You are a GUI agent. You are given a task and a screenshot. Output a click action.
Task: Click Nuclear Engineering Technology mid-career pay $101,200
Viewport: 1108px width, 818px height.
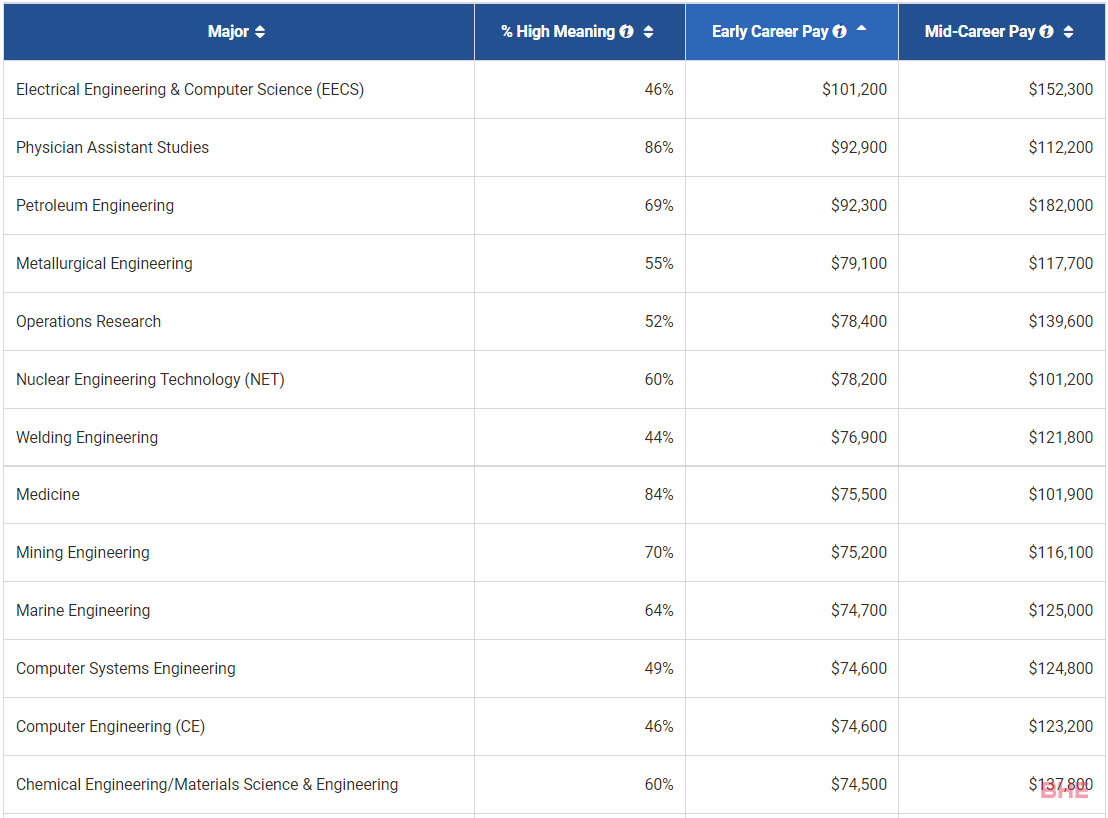pyautogui.click(x=1061, y=379)
